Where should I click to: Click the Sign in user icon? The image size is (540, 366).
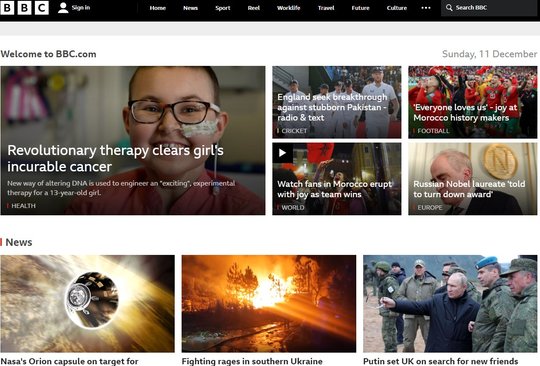[63, 8]
